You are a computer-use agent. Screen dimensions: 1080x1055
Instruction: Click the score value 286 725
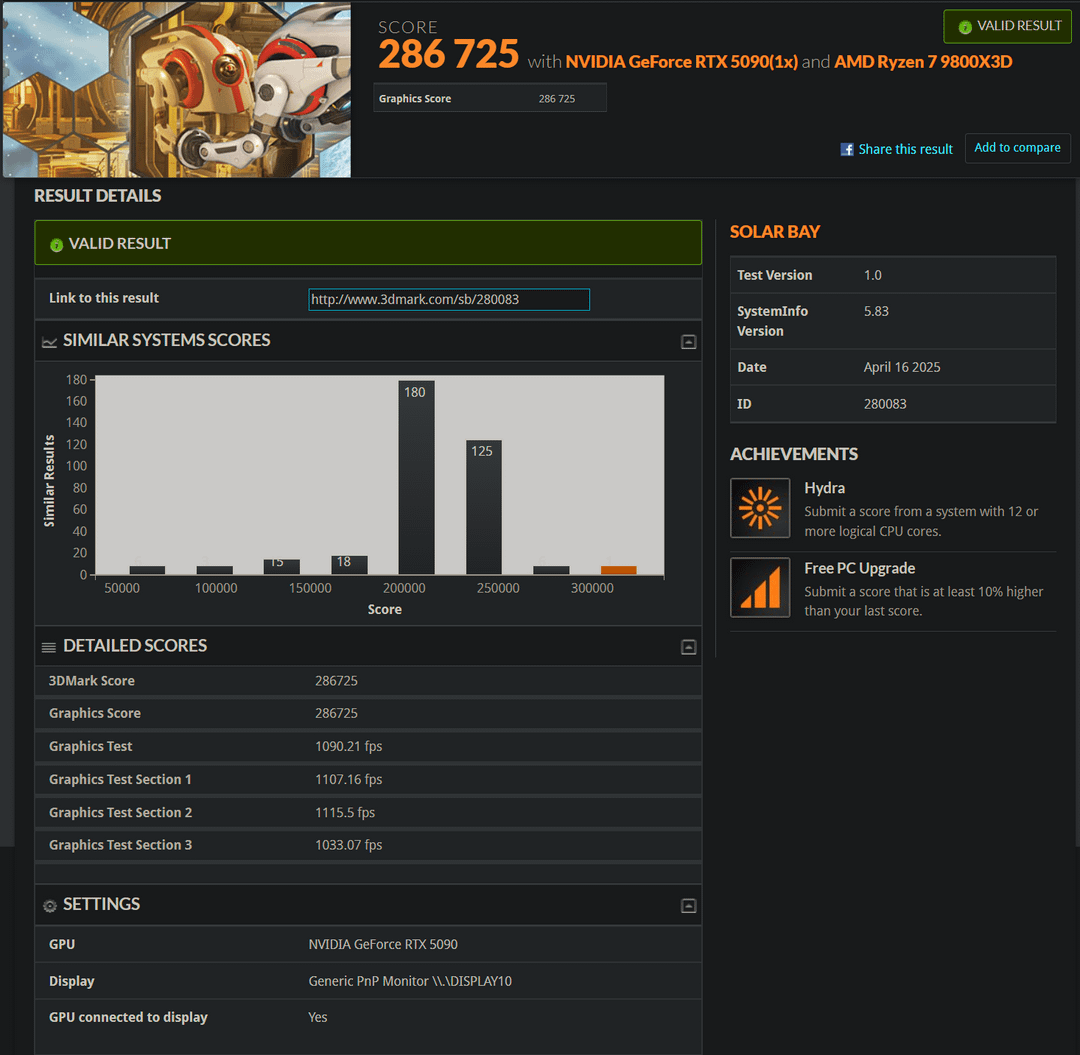[448, 54]
